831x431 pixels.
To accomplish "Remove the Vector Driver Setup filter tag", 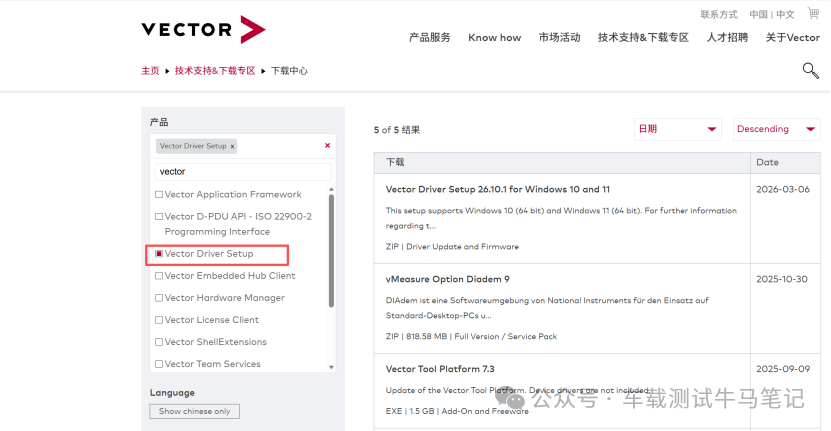I will (x=232, y=146).
